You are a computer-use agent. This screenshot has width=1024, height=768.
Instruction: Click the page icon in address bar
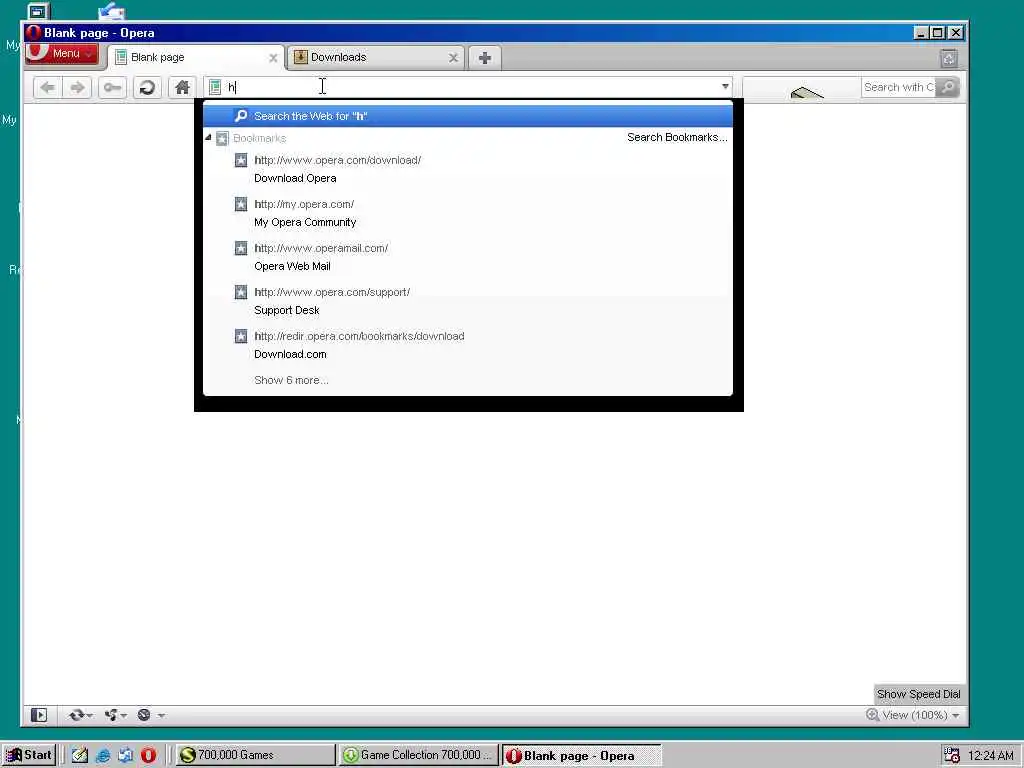[x=215, y=87]
